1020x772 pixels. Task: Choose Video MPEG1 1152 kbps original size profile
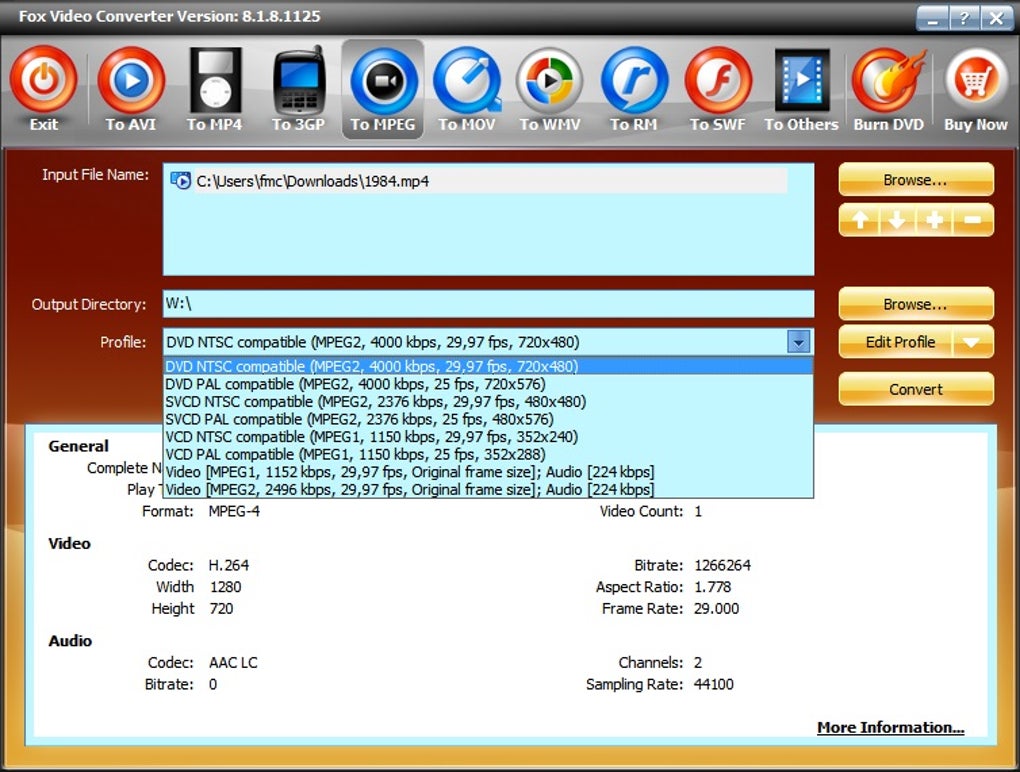[488, 472]
